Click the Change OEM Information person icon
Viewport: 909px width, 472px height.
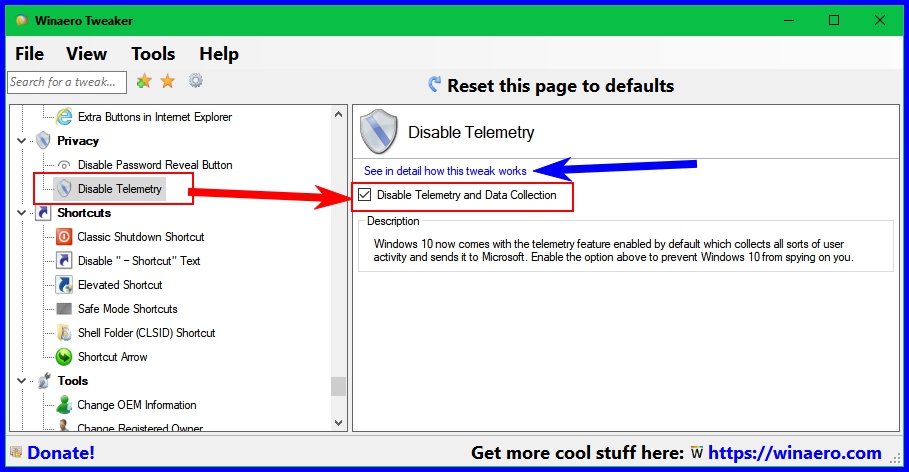point(64,405)
